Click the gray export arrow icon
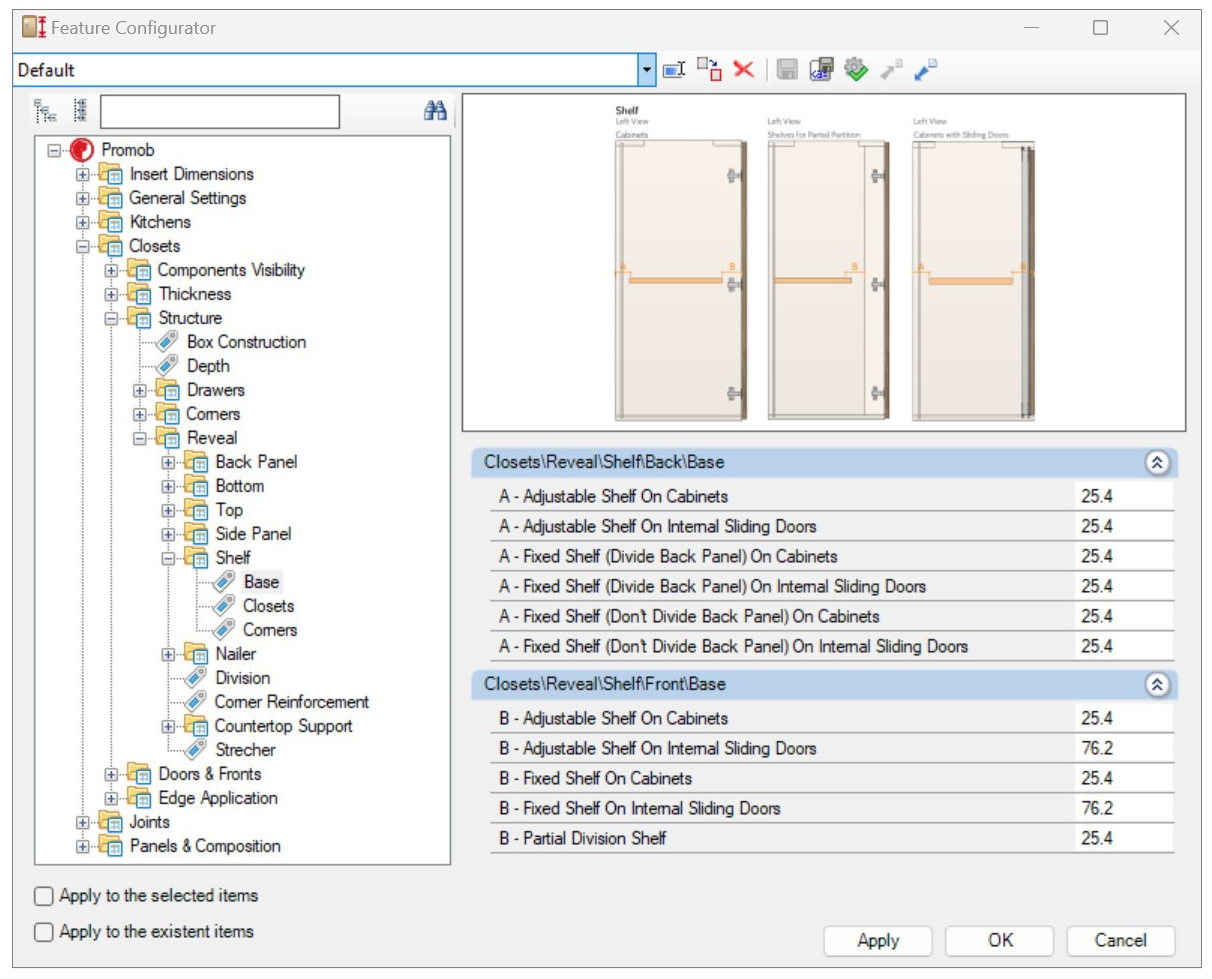 pos(891,70)
